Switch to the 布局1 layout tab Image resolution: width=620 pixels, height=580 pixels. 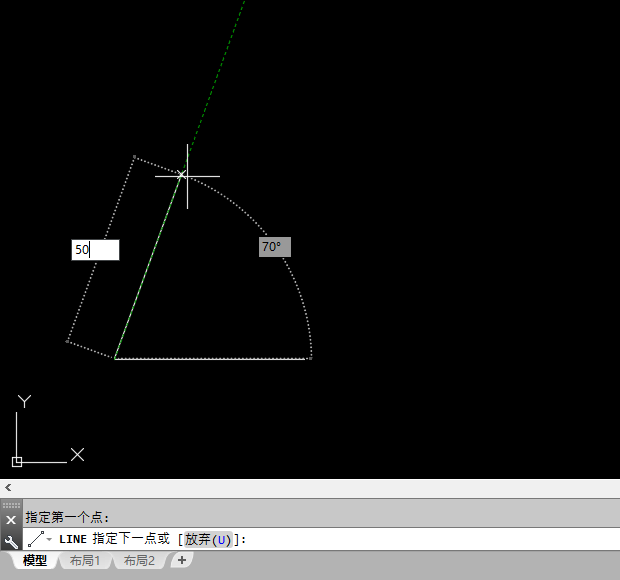coord(85,560)
